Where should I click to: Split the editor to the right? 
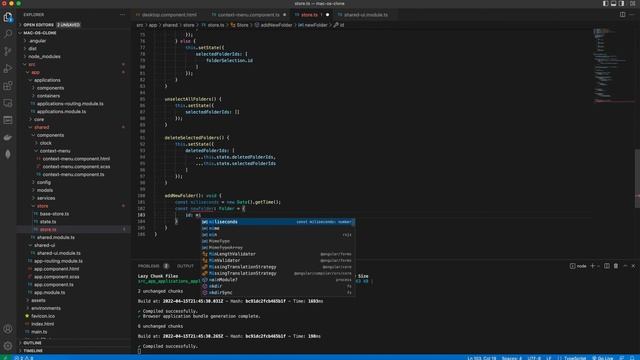622,14
